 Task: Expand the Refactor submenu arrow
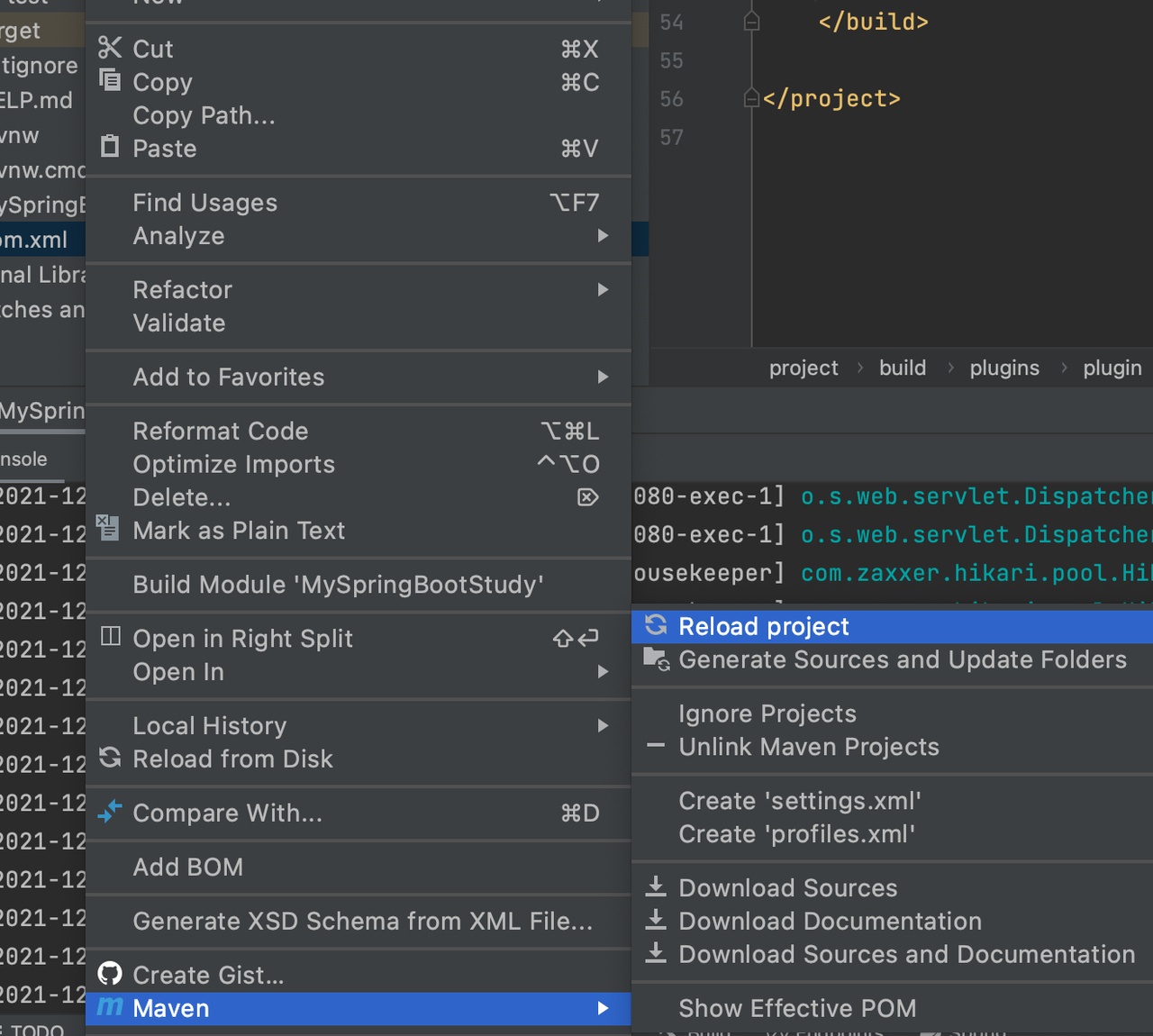[x=603, y=289]
